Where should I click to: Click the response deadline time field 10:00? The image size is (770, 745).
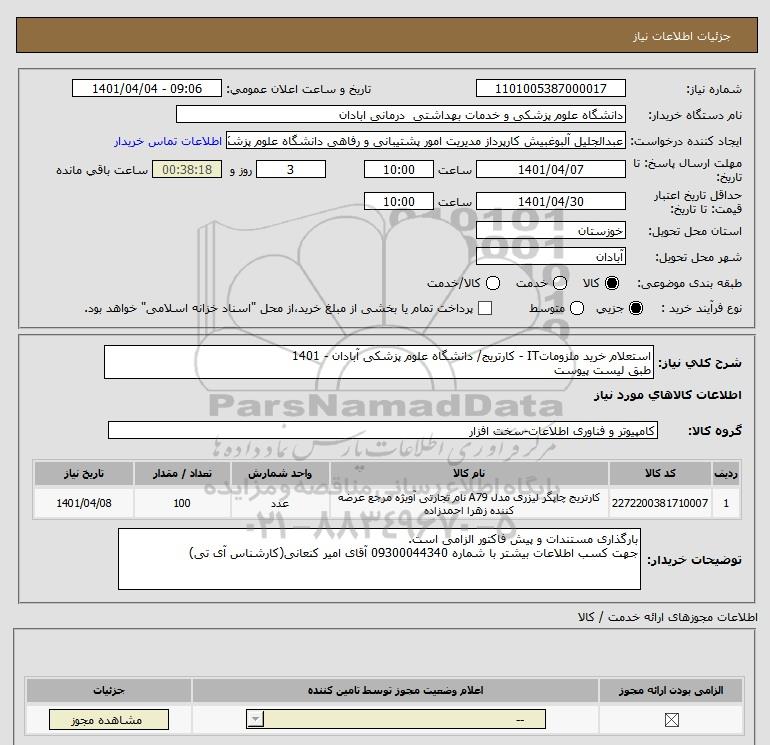tap(399, 170)
